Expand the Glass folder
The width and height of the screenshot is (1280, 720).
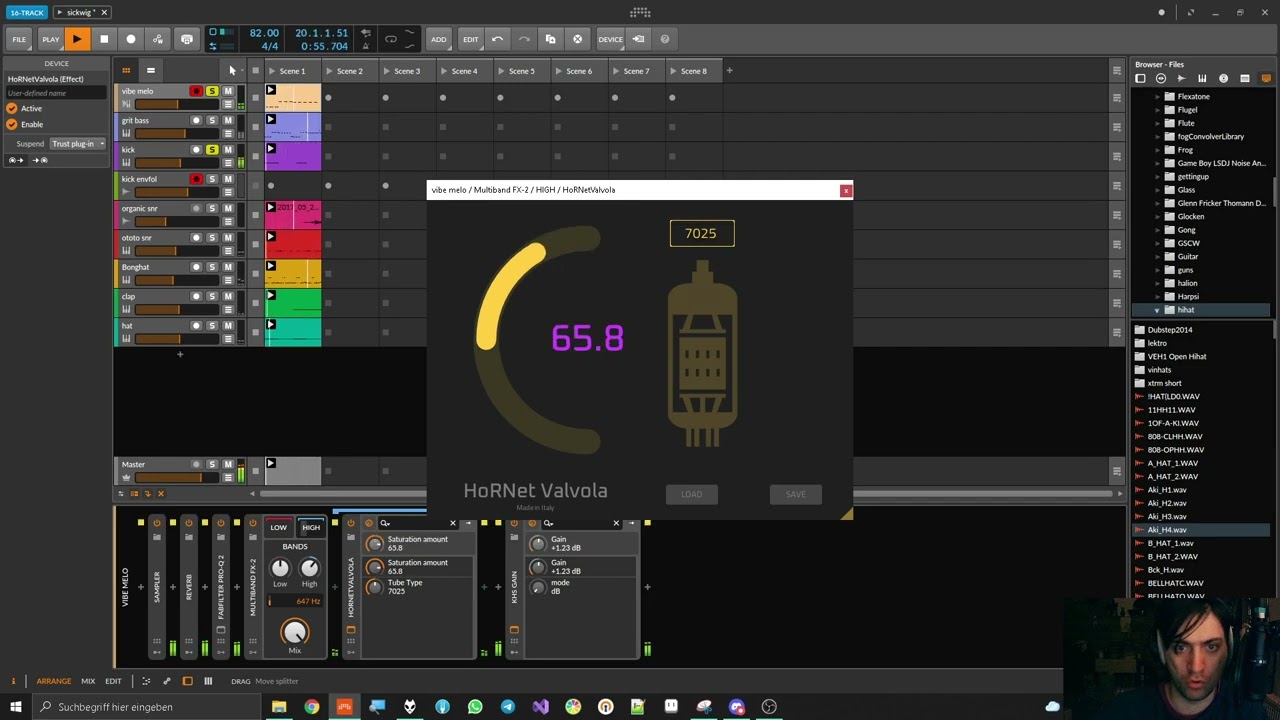[x=1157, y=190]
